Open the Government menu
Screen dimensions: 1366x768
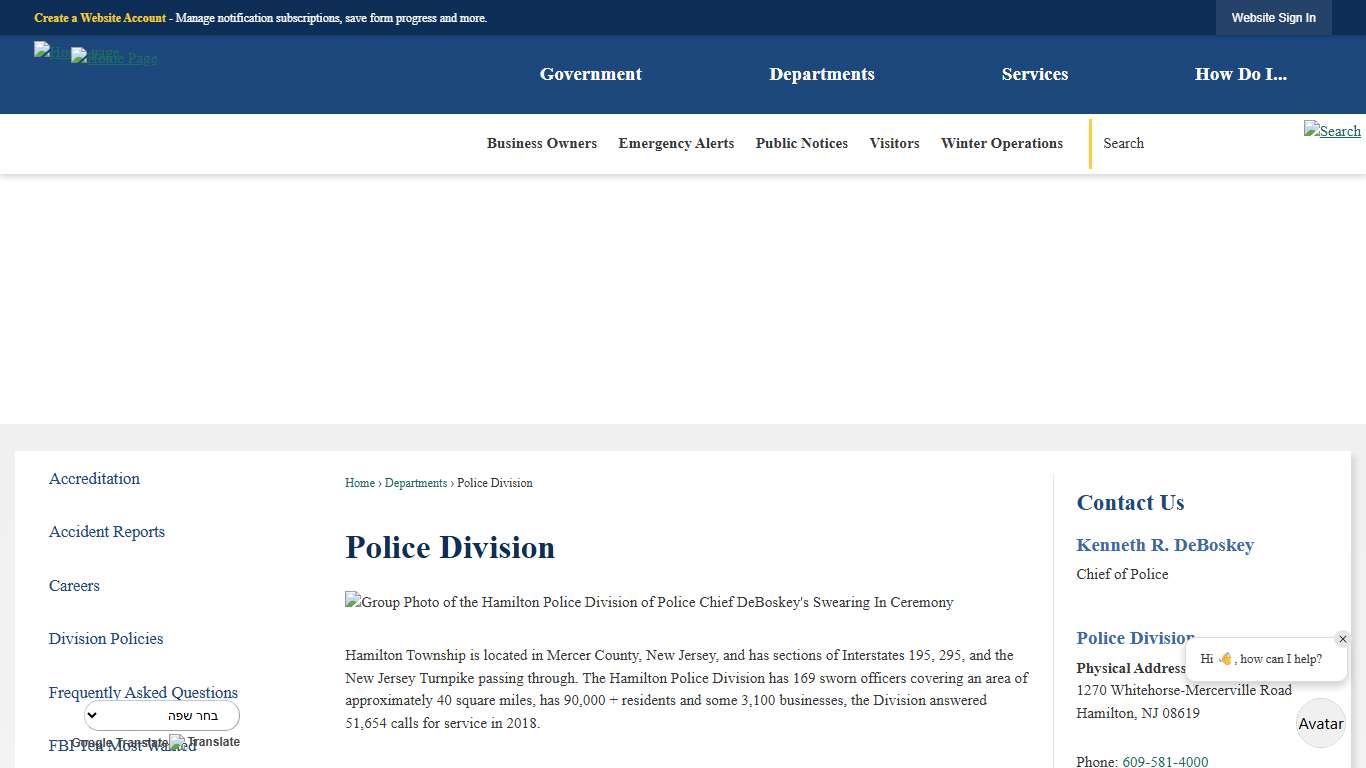[590, 74]
